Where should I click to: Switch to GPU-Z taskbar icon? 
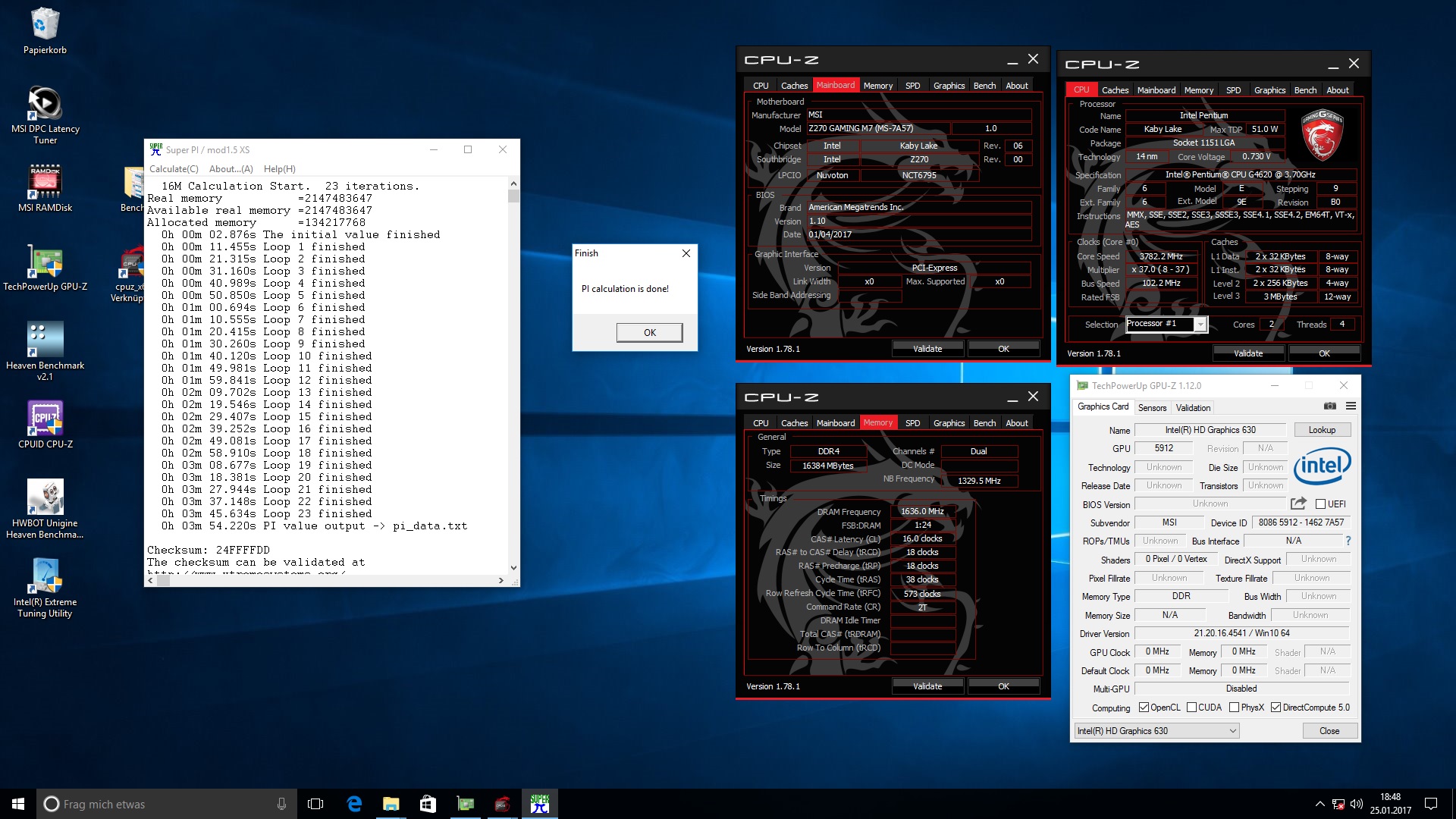coord(465,804)
